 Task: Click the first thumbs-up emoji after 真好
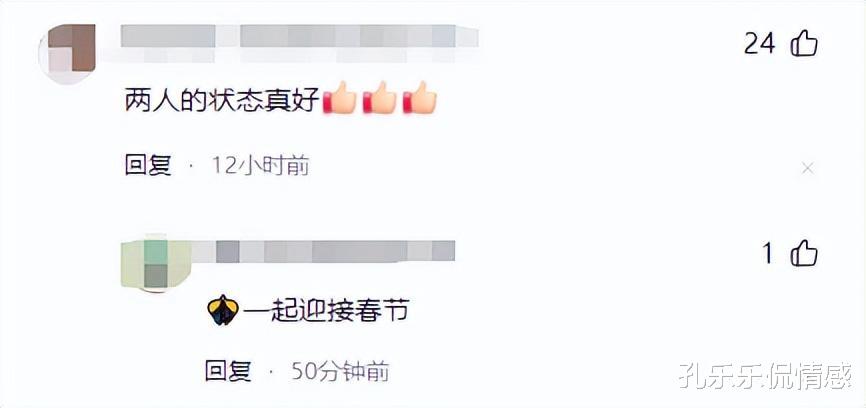coord(340,98)
